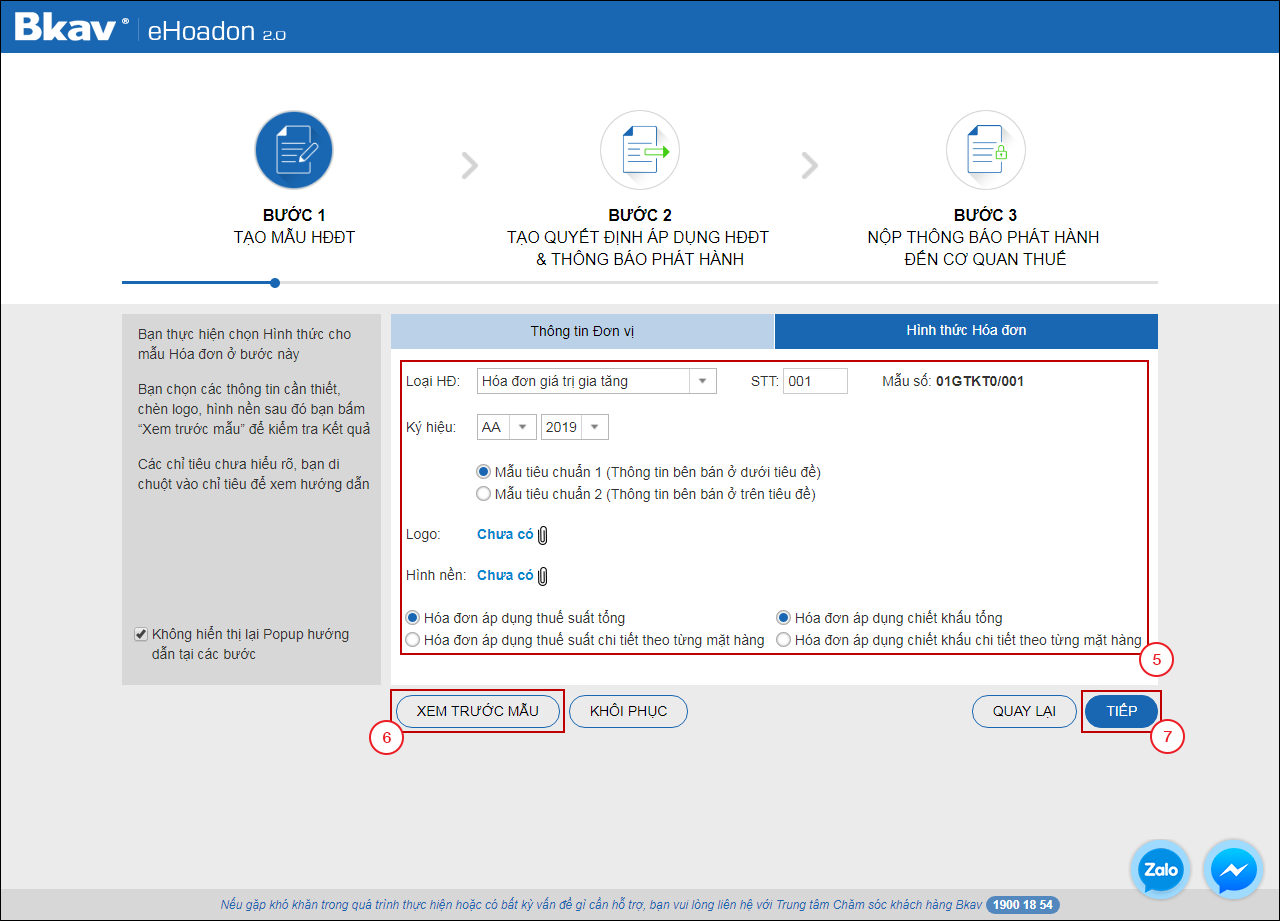Viewport: 1280px width, 921px height.
Task: Open the Loại HĐ invoice type dropdown
Action: pos(597,381)
